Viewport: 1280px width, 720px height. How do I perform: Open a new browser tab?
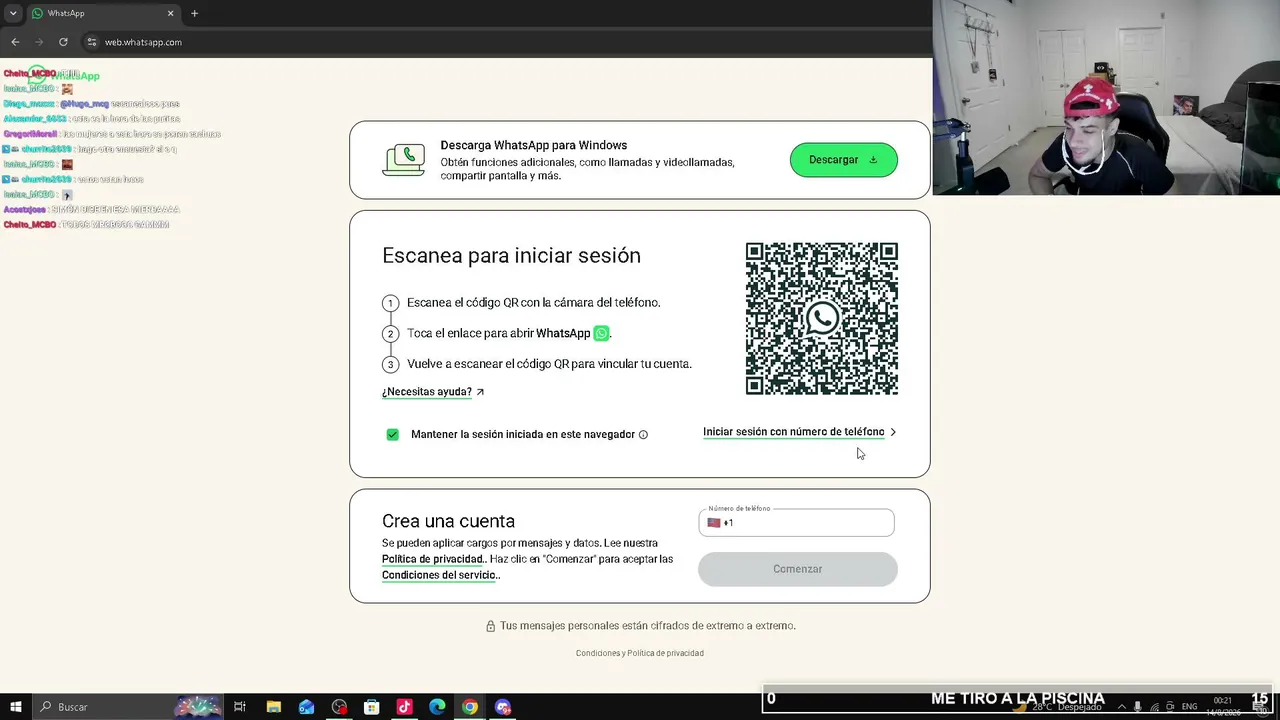[194, 13]
